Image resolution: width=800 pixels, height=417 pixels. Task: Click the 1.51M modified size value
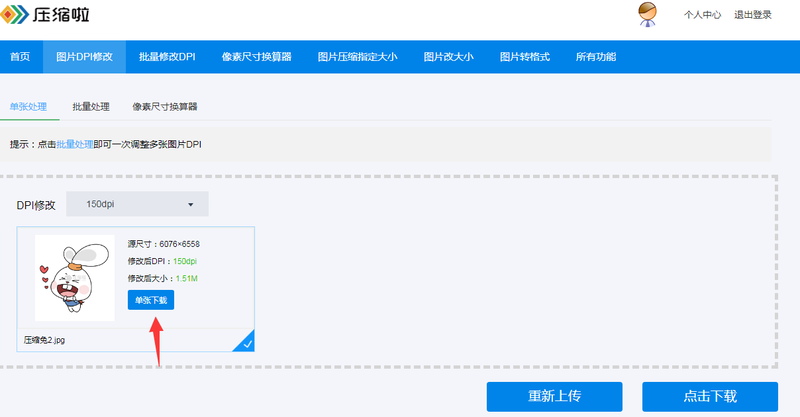click(187, 279)
